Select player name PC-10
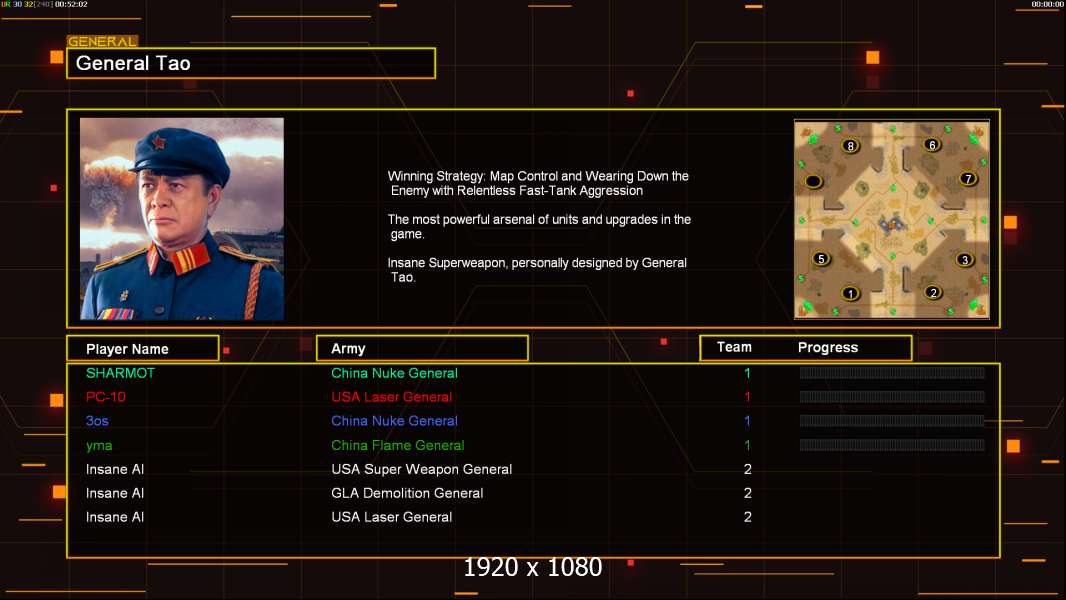This screenshot has height=600, width=1066. (x=105, y=397)
